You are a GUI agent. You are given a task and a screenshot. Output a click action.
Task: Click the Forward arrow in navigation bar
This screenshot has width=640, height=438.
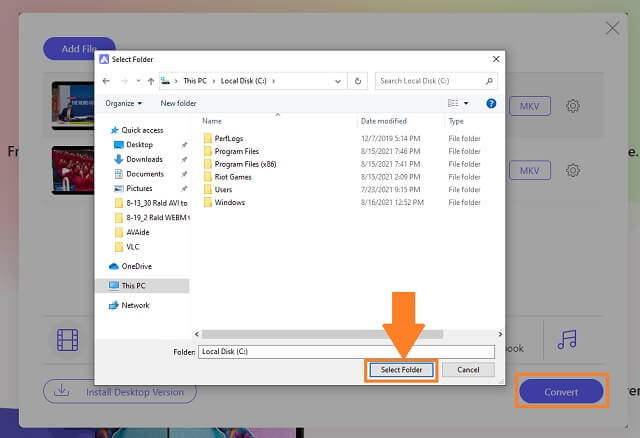coord(124,81)
